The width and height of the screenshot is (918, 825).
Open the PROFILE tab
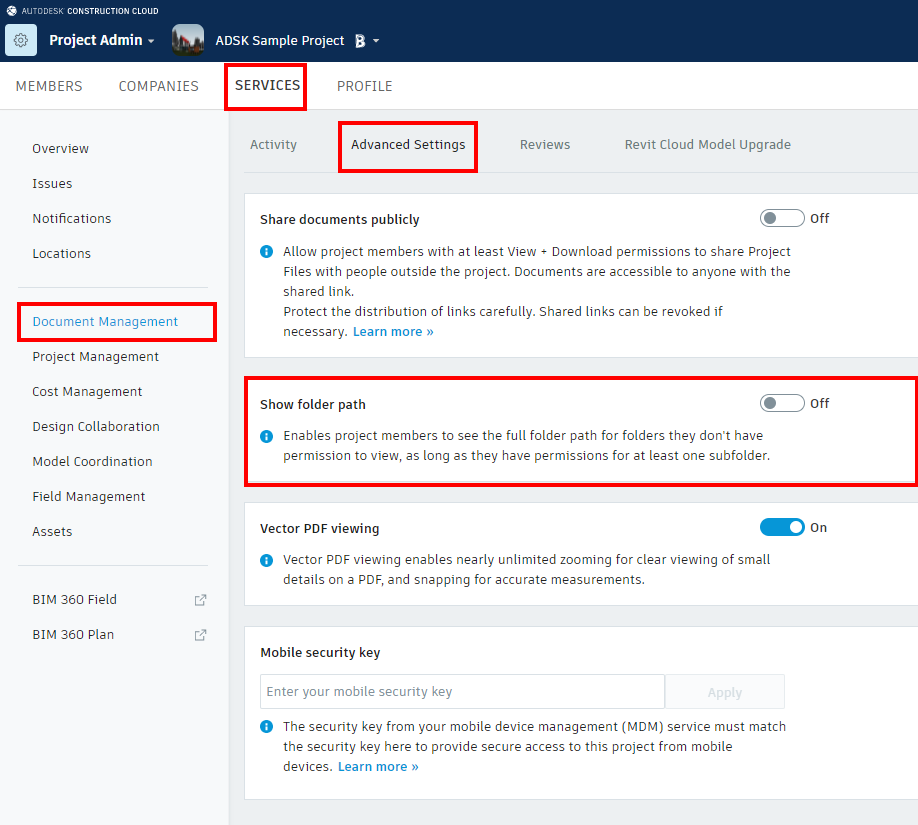[x=365, y=86]
